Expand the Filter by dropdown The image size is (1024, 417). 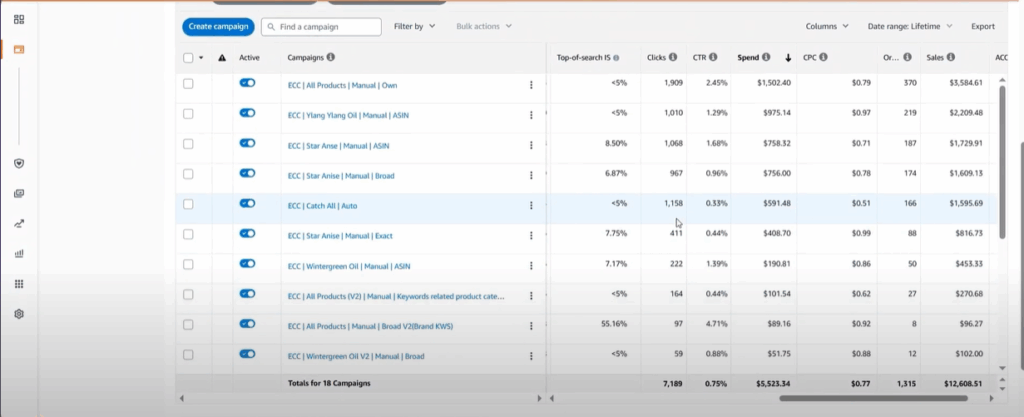pos(414,26)
